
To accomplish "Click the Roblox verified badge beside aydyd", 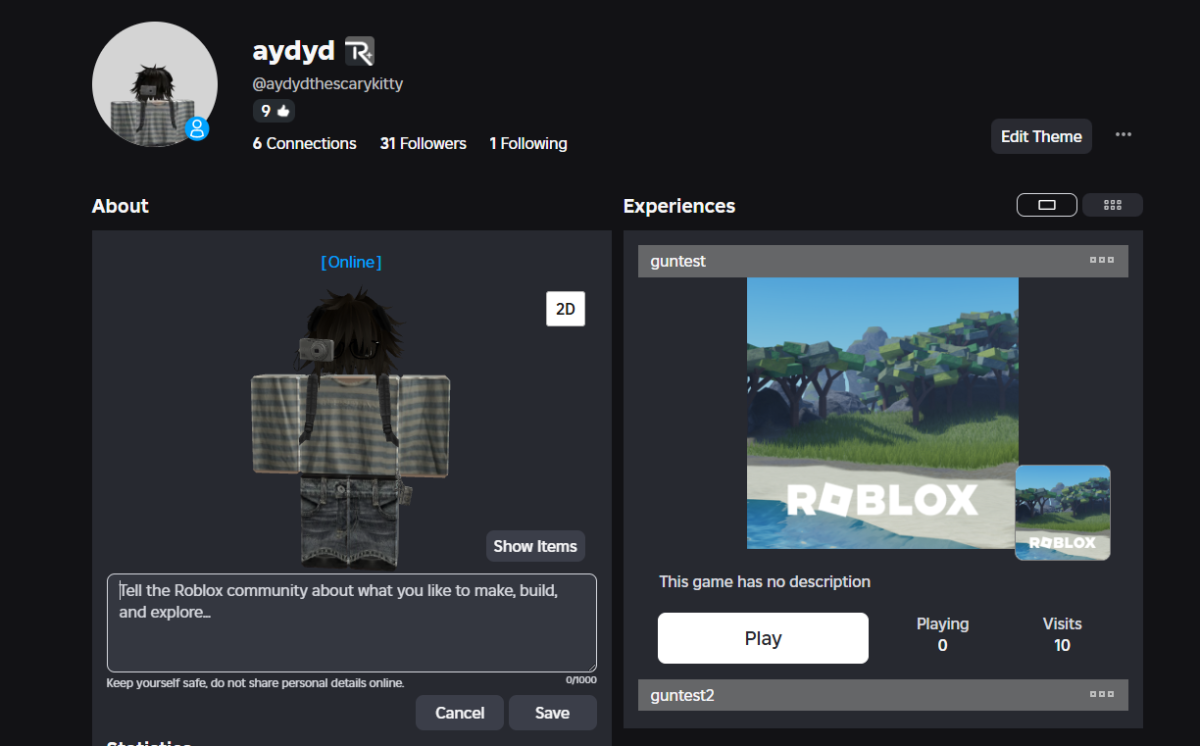I will click(x=359, y=51).
